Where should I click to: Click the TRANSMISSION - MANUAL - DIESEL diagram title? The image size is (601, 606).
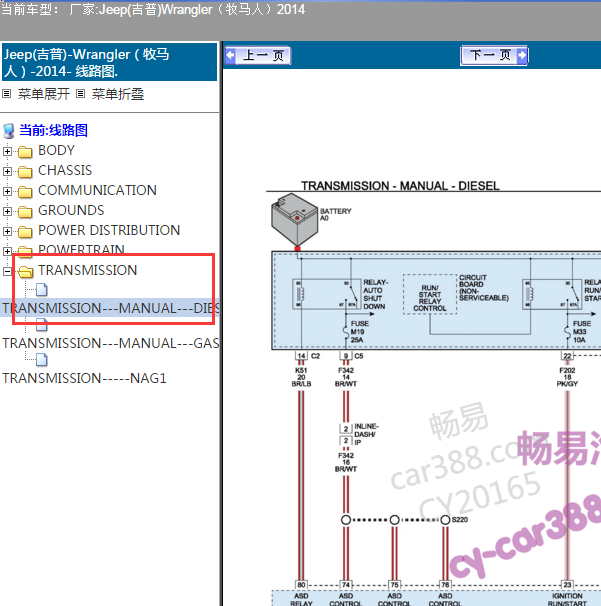pos(400,186)
